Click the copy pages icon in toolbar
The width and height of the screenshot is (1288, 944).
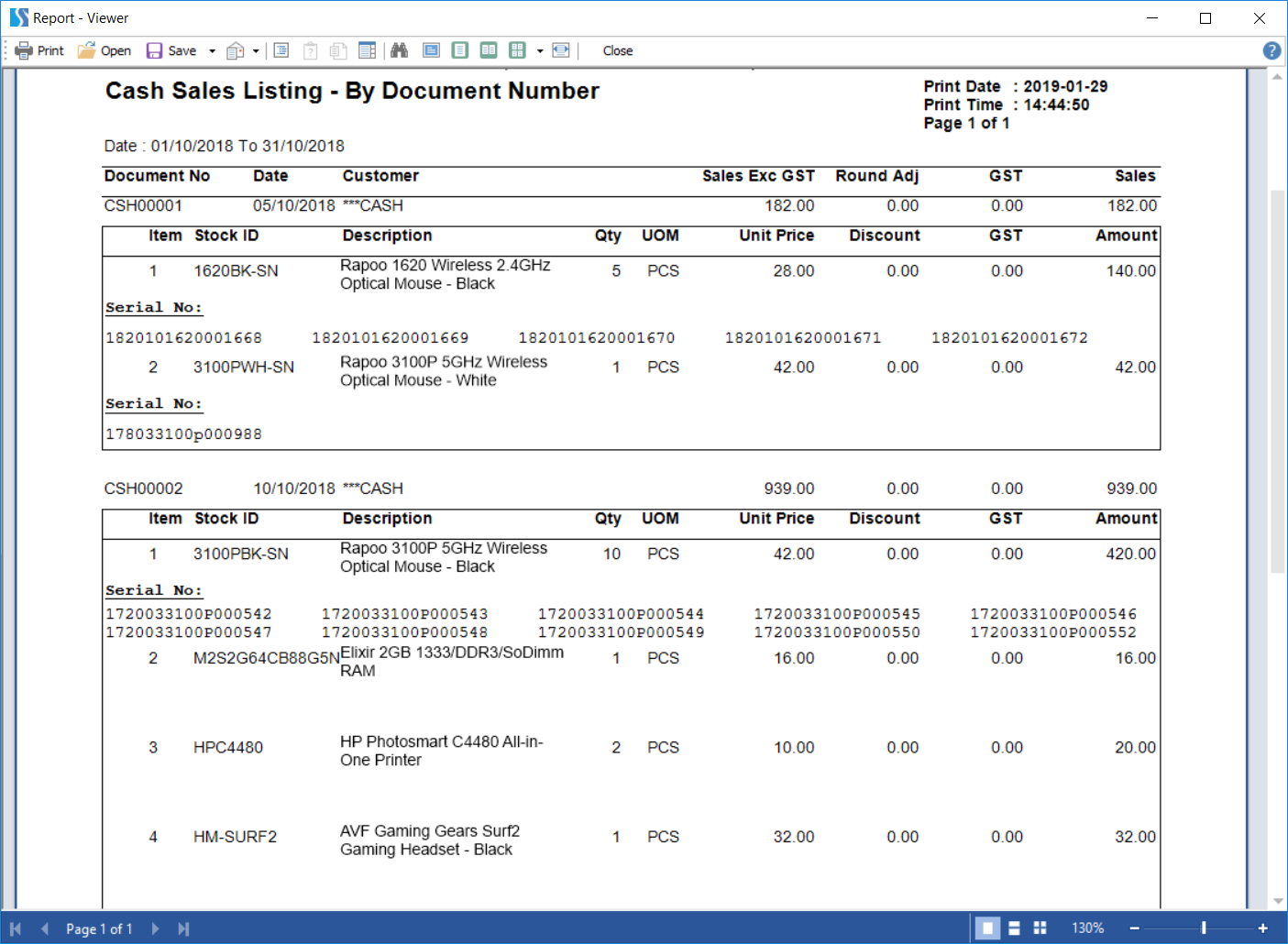coord(338,50)
